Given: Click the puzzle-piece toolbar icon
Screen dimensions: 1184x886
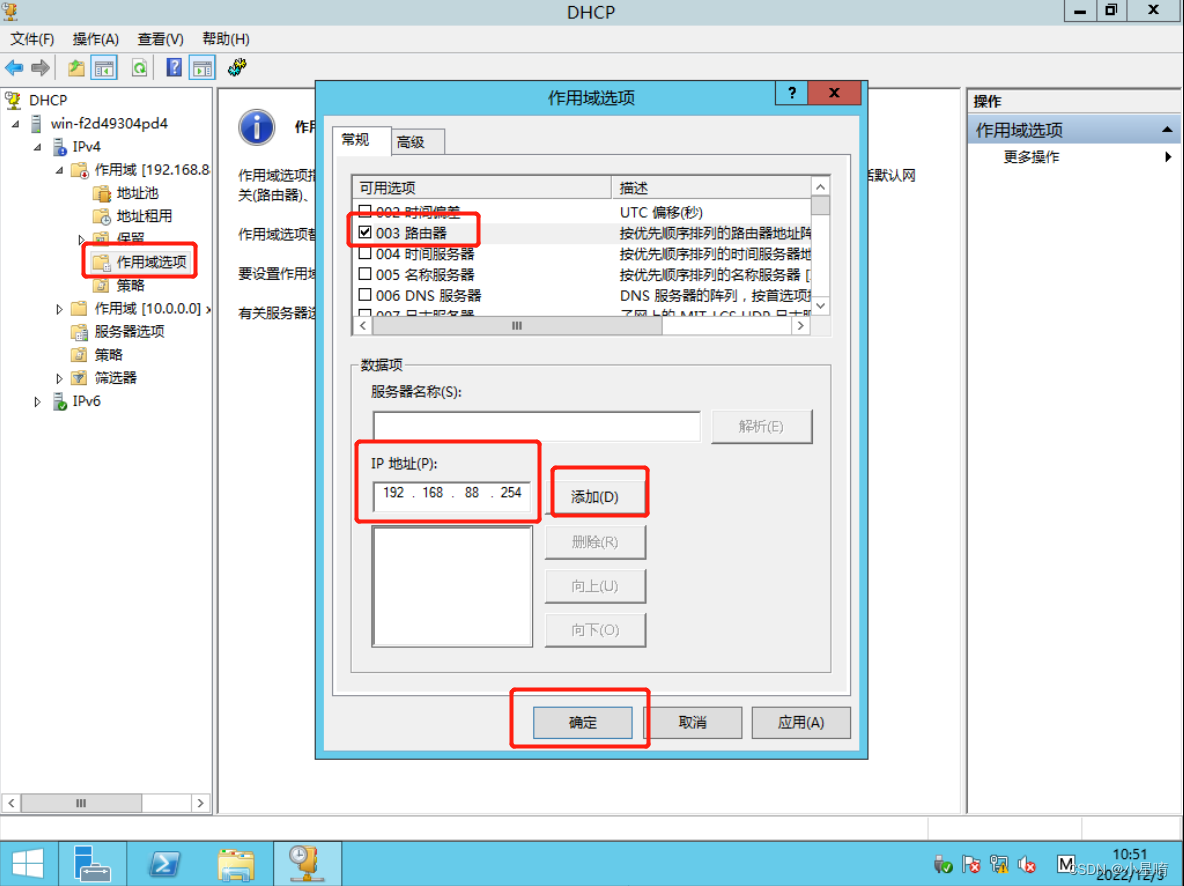Looking at the screenshot, I should (236, 68).
